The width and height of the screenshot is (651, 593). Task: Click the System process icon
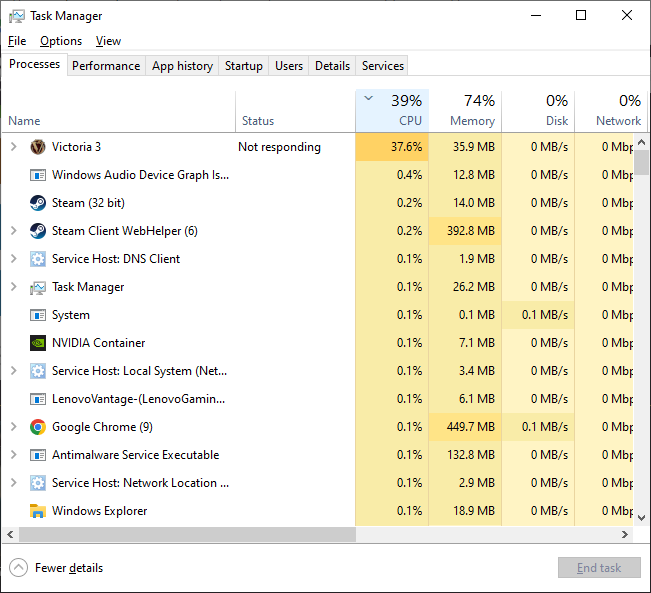(x=38, y=315)
